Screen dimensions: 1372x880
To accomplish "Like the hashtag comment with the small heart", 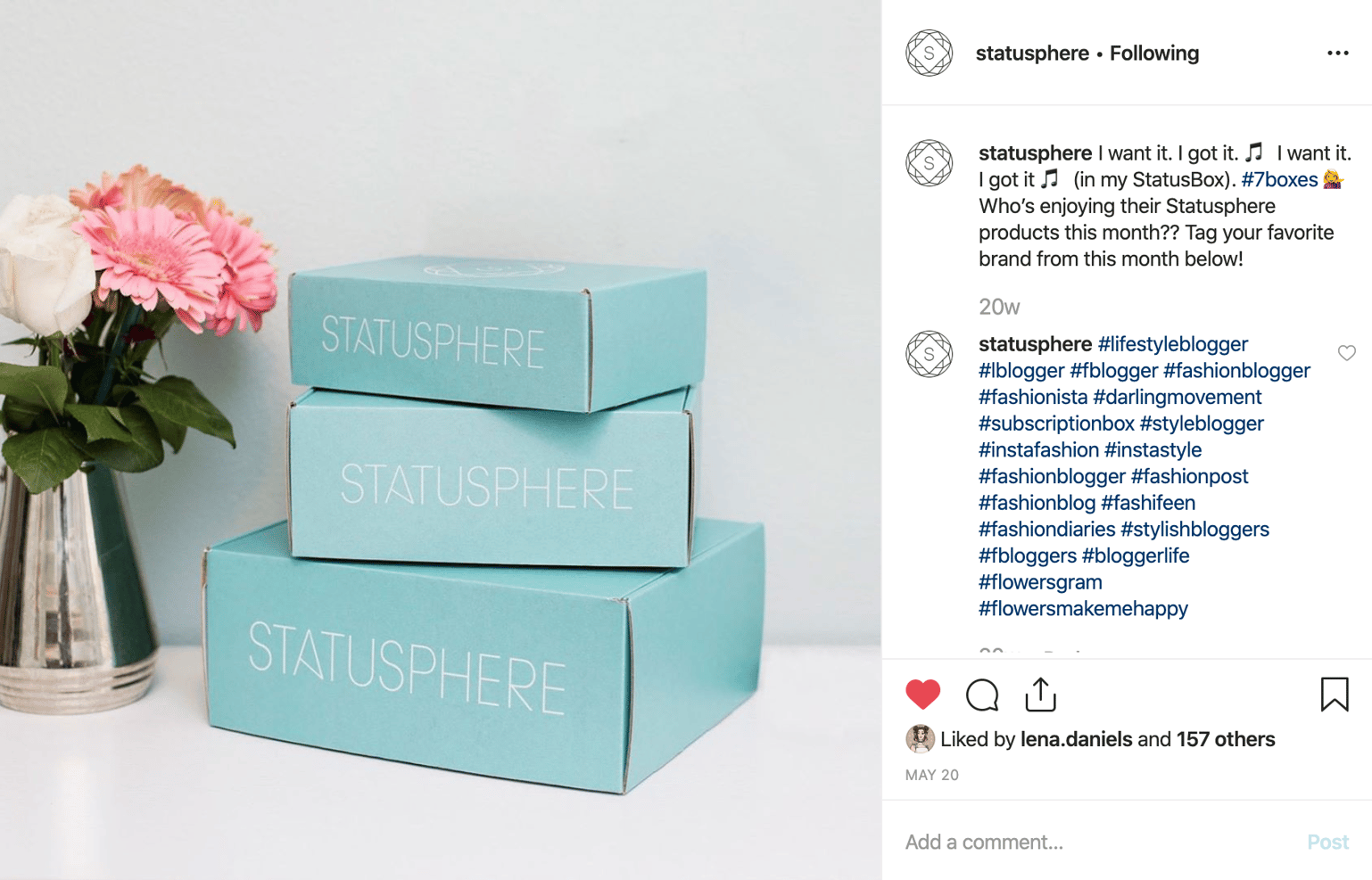I will coord(1346,353).
